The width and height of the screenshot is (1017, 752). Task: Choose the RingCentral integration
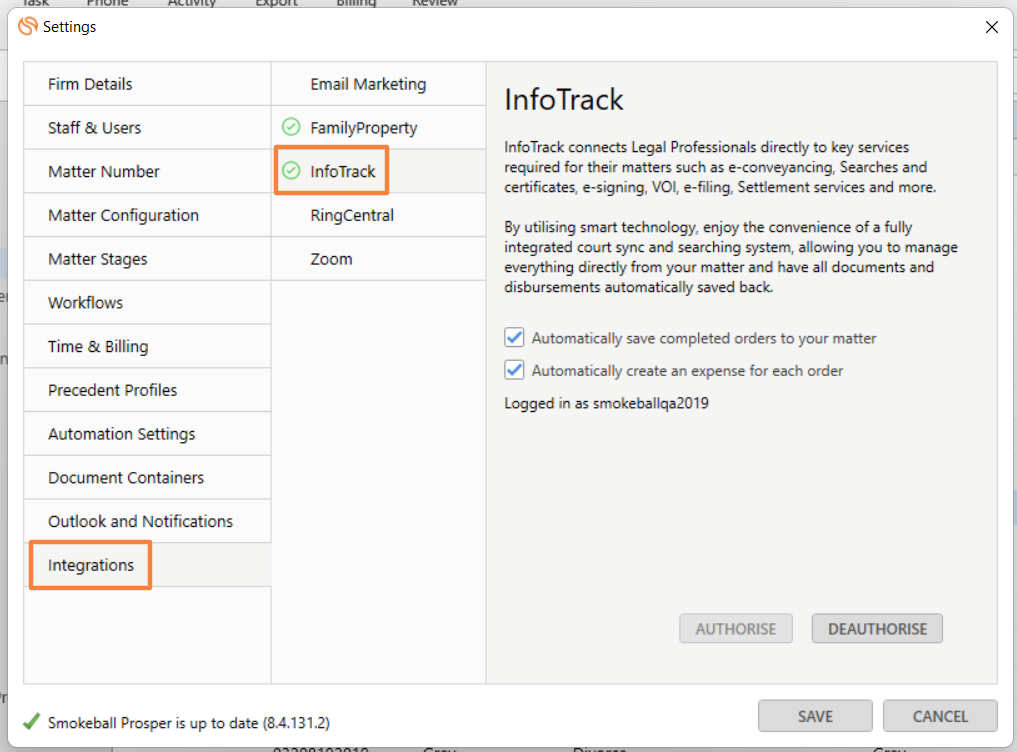point(352,215)
